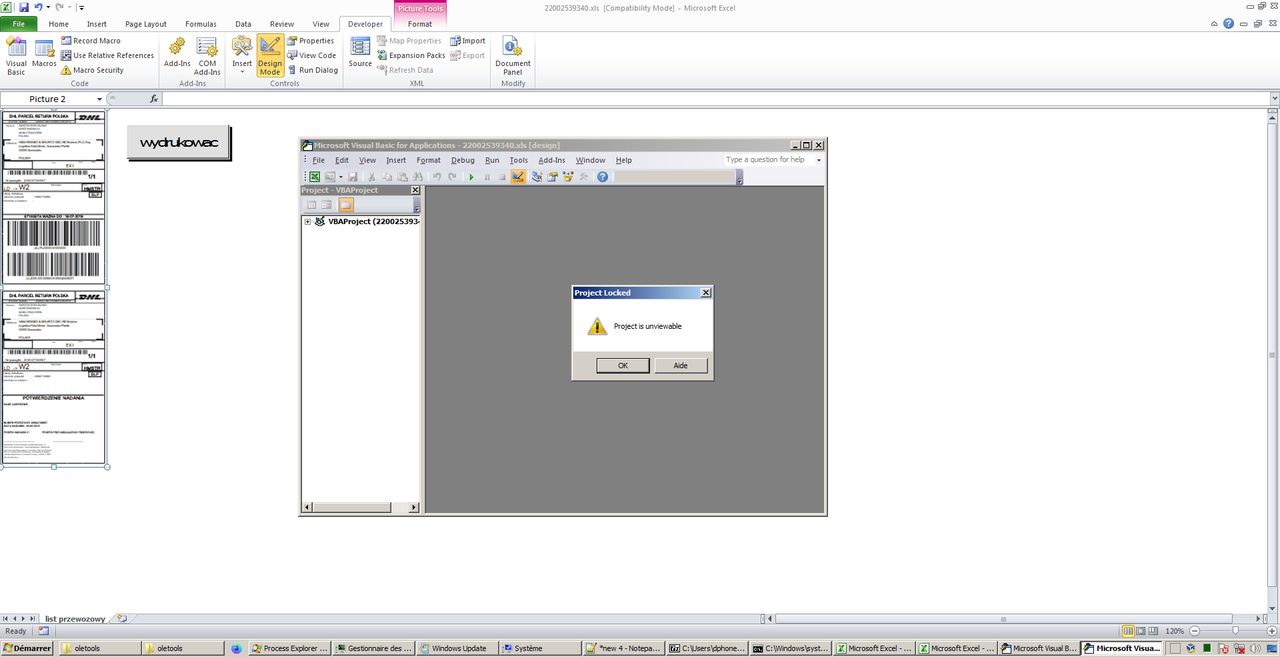Switch to the Page Layout tab
Viewport: 1280px width, 657px height.
[x=146, y=23]
